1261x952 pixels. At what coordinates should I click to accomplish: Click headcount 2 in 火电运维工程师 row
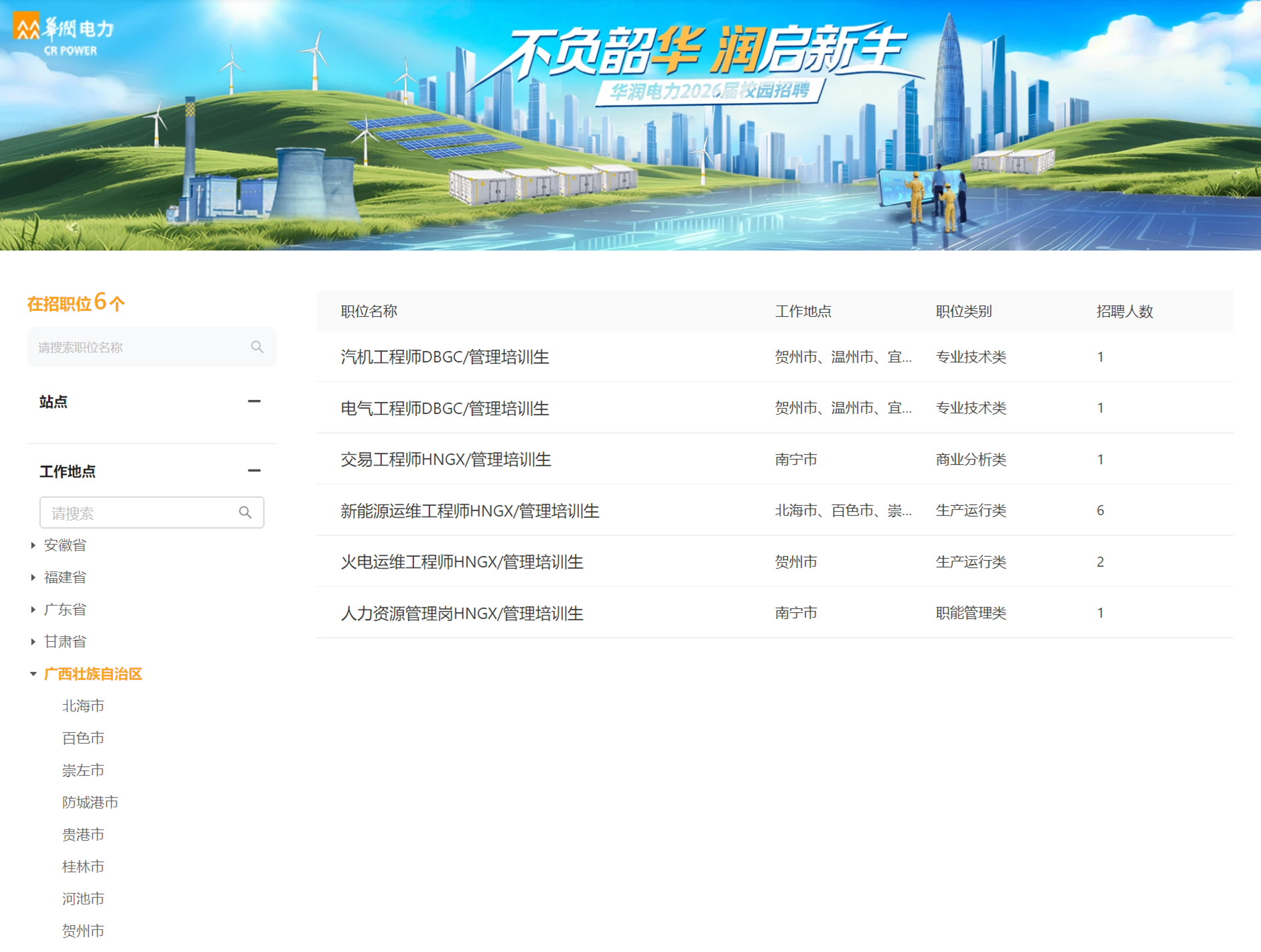[x=1100, y=562]
